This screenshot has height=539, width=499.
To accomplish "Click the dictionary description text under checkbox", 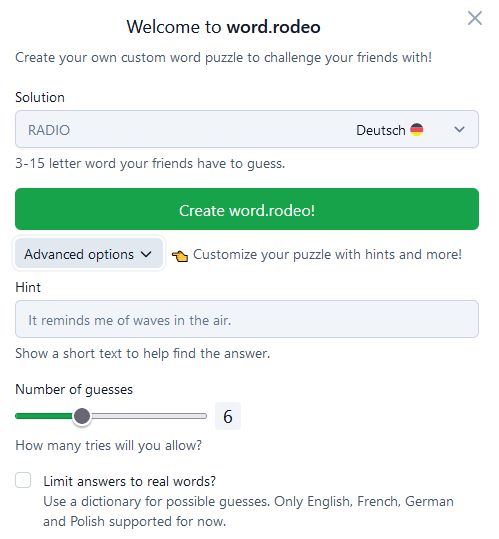I will 248,512.
